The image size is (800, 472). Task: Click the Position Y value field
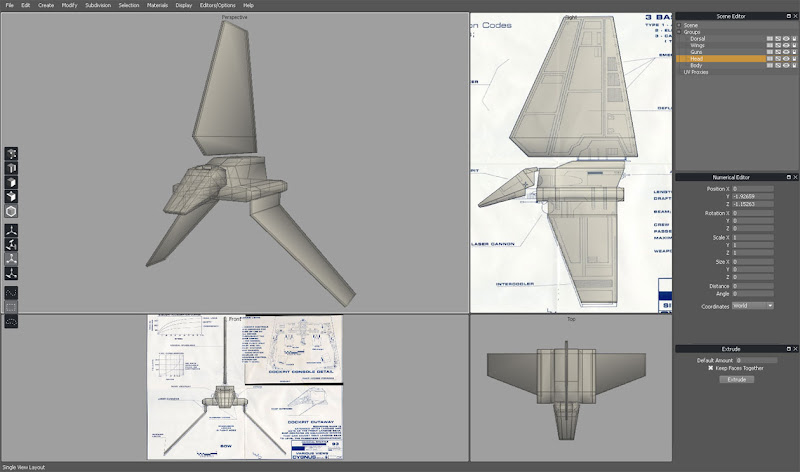click(753, 196)
